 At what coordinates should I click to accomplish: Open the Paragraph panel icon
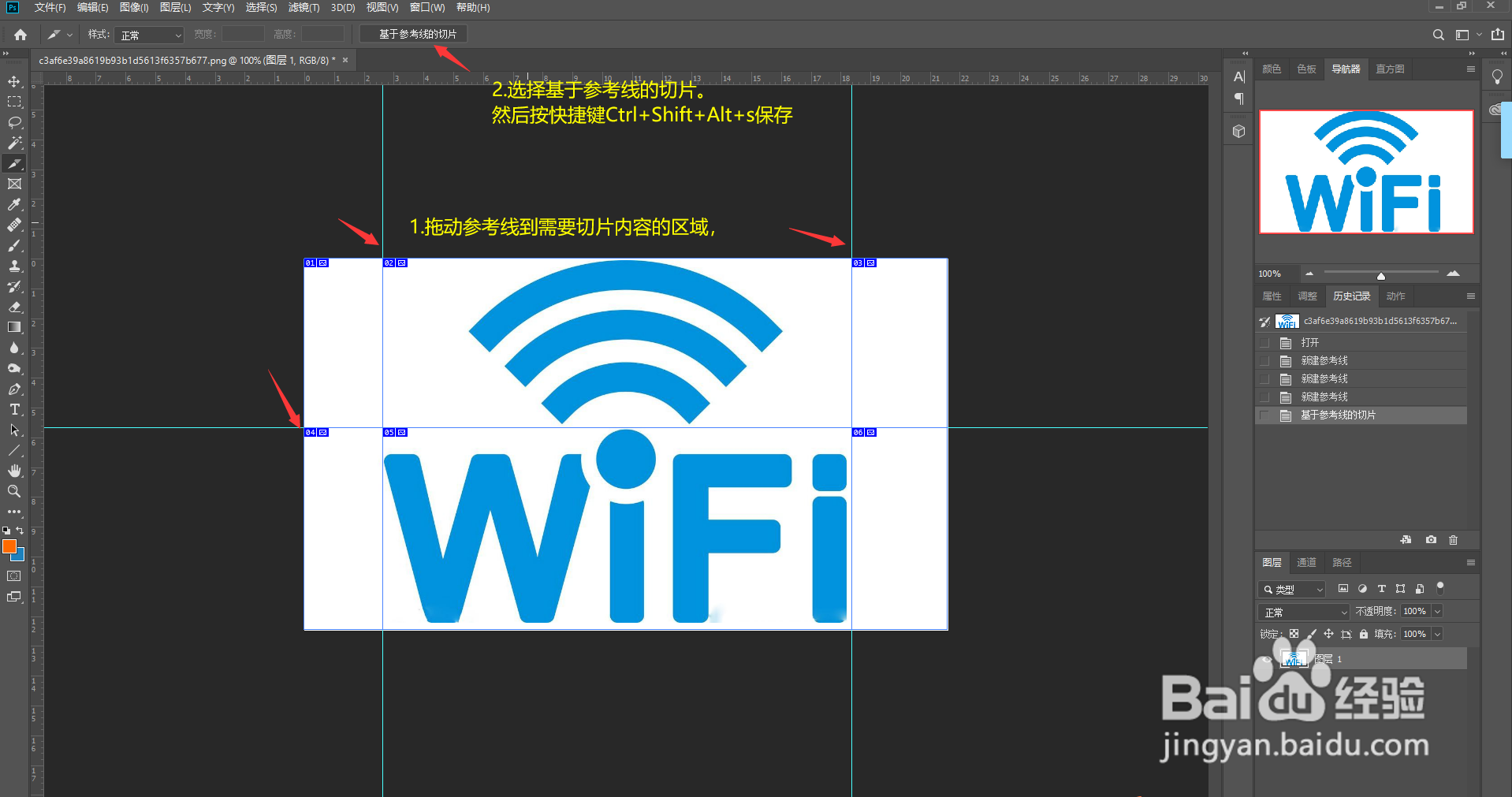coord(1238,99)
